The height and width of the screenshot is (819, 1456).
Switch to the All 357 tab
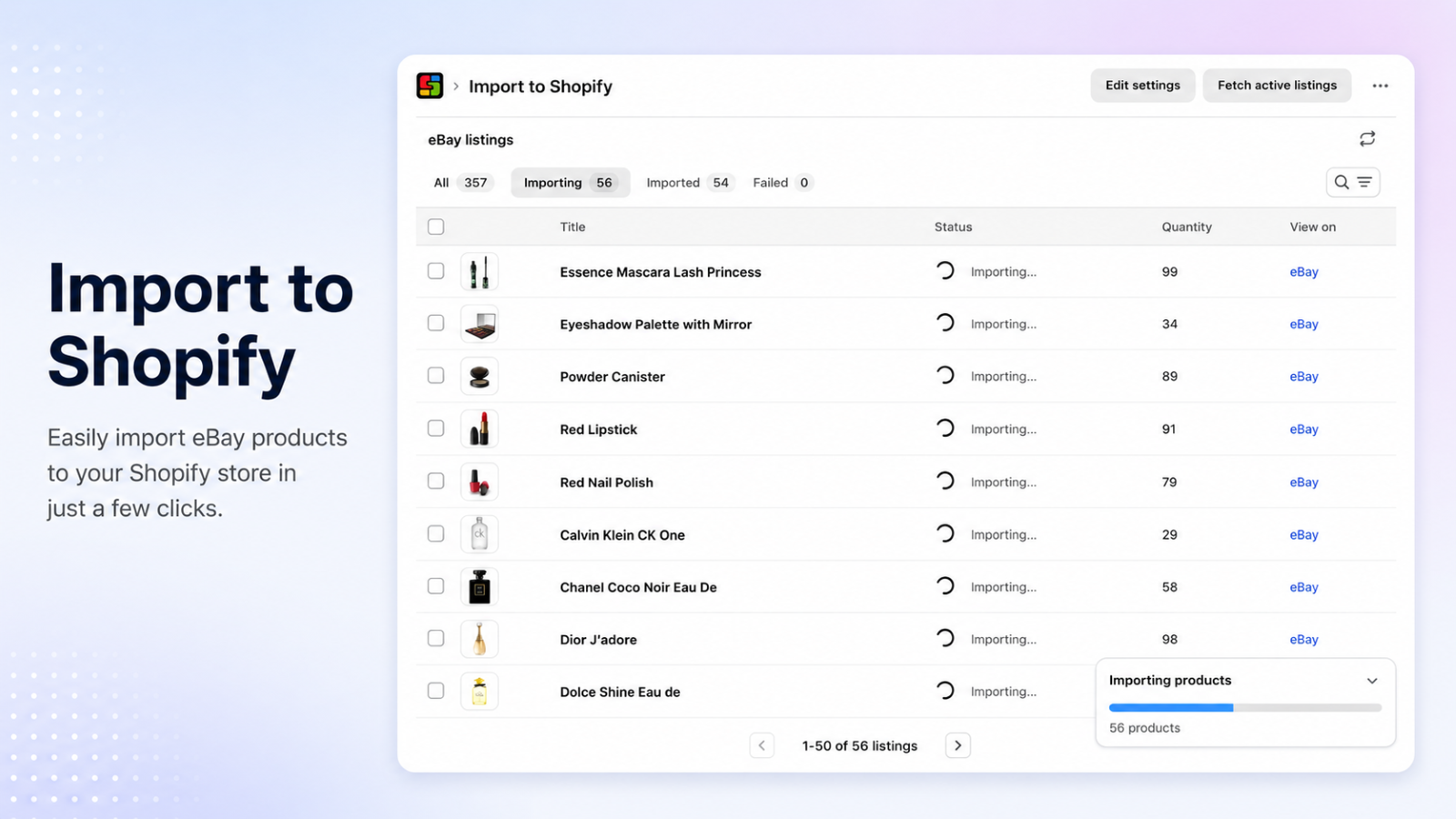(461, 183)
